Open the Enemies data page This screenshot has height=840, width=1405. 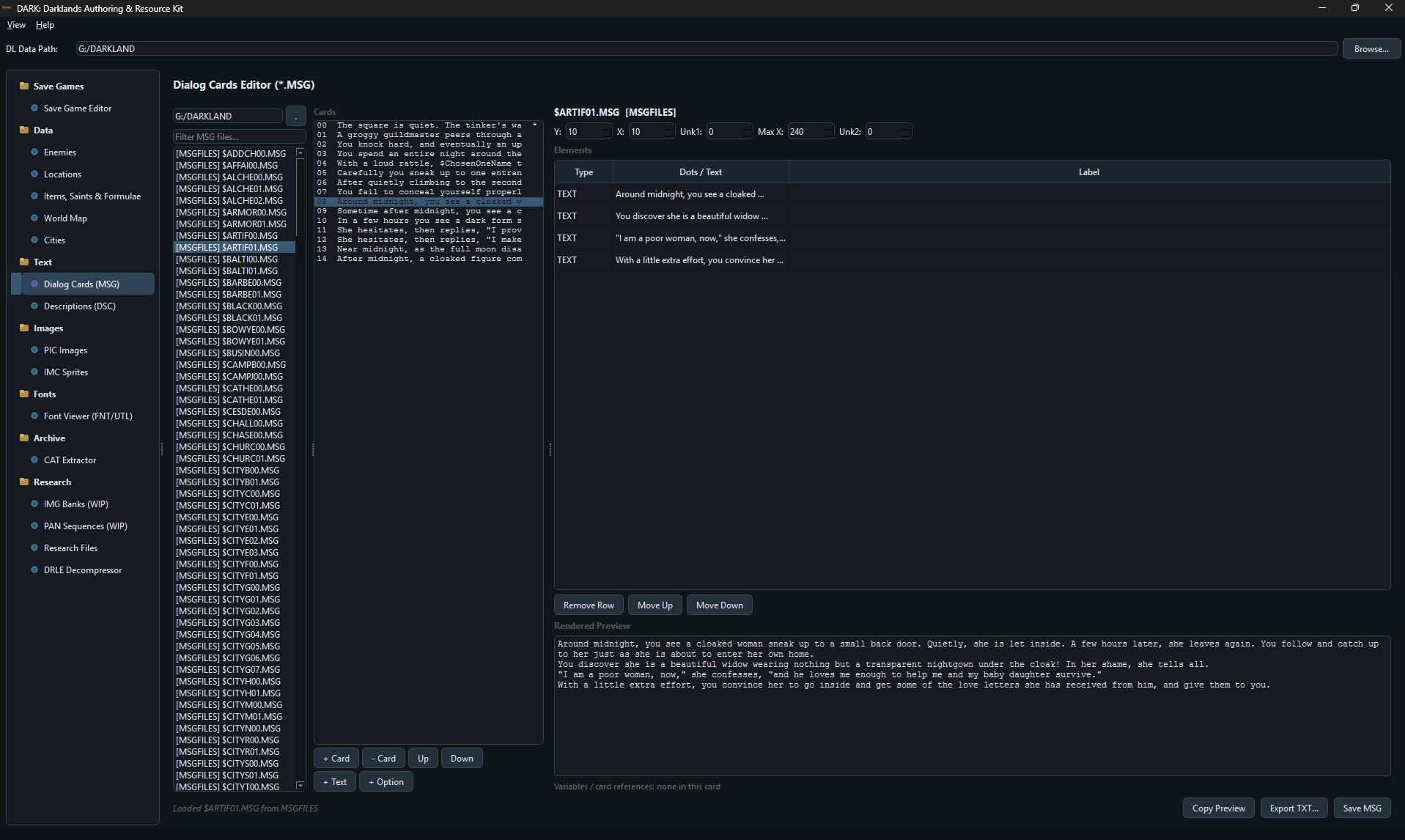click(60, 152)
